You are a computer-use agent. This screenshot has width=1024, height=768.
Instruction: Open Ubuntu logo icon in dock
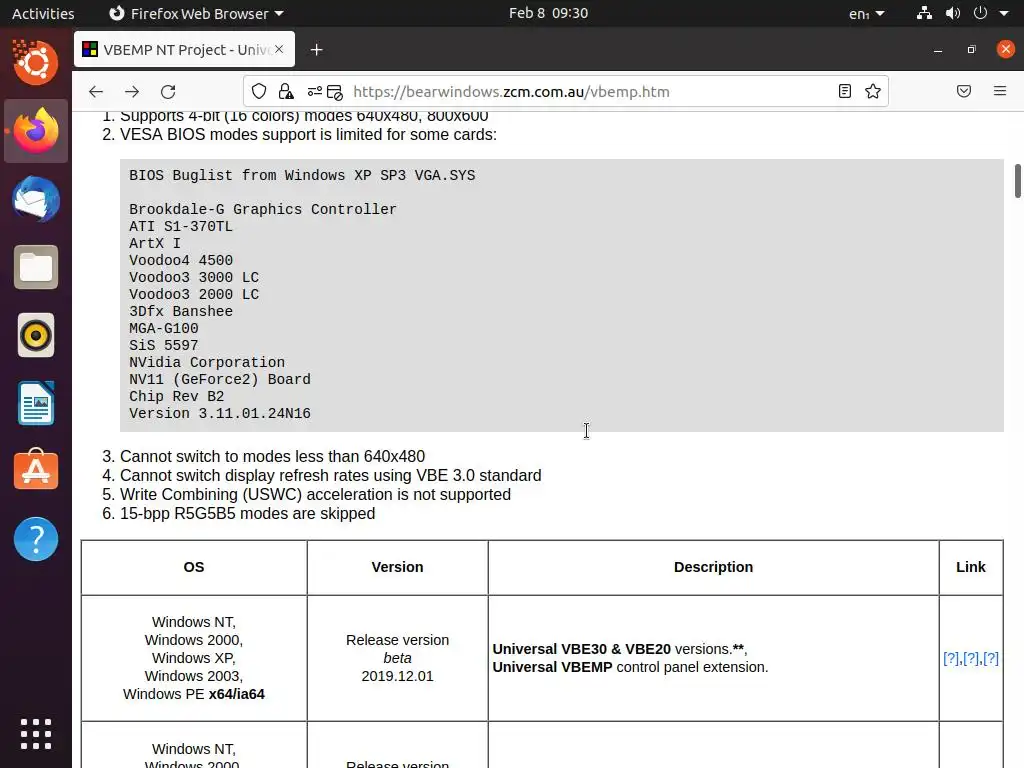(36, 63)
